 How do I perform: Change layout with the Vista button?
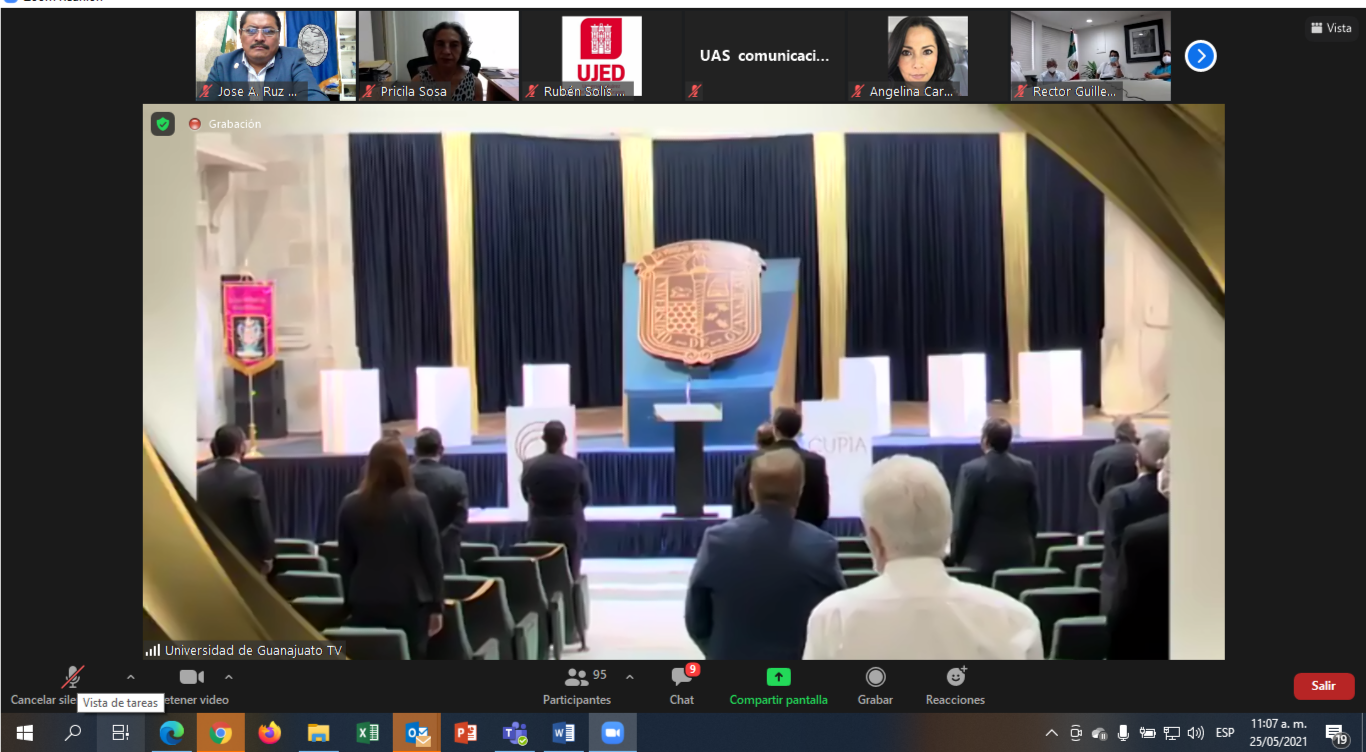[x=1331, y=28]
